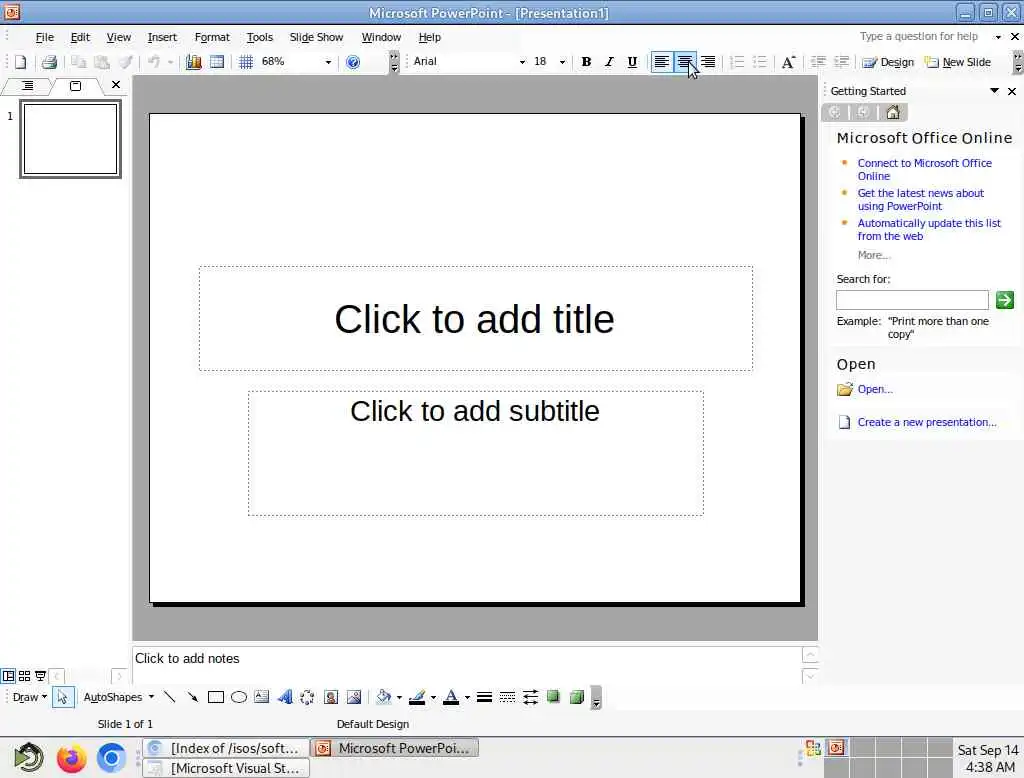Insert a Text Box
Viewport: 1024px width, 778px height.
(x=262, y=697)
